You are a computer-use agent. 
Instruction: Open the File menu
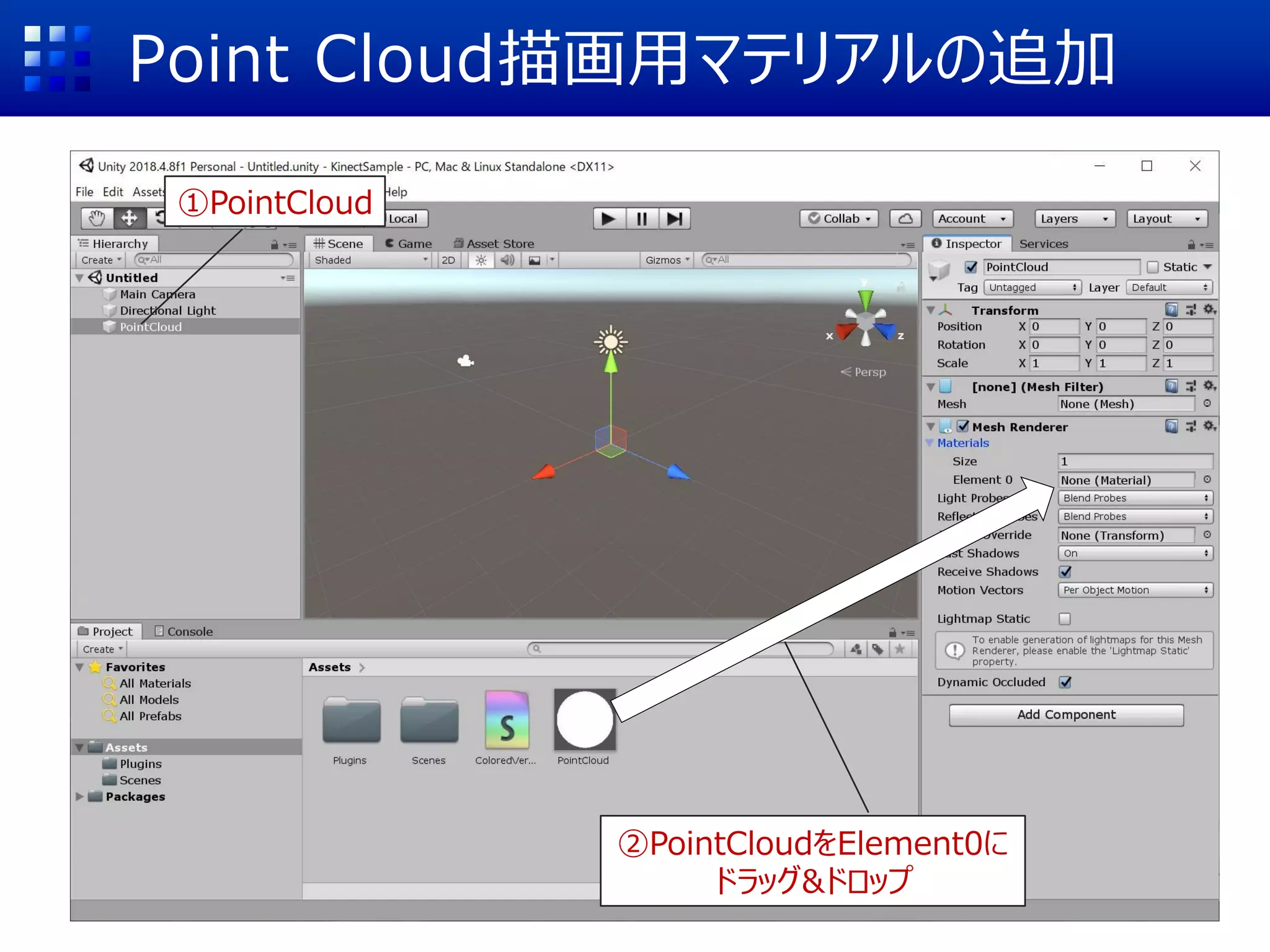[x=84, y=192]
